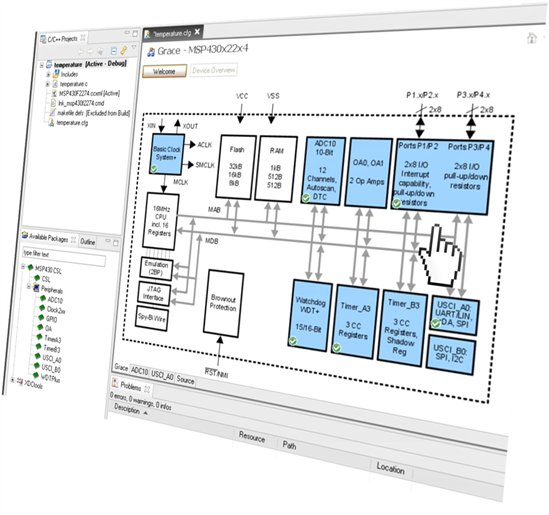Click the ADC10 package icon in the tree

pyautogui.click(x=43, y=298)
